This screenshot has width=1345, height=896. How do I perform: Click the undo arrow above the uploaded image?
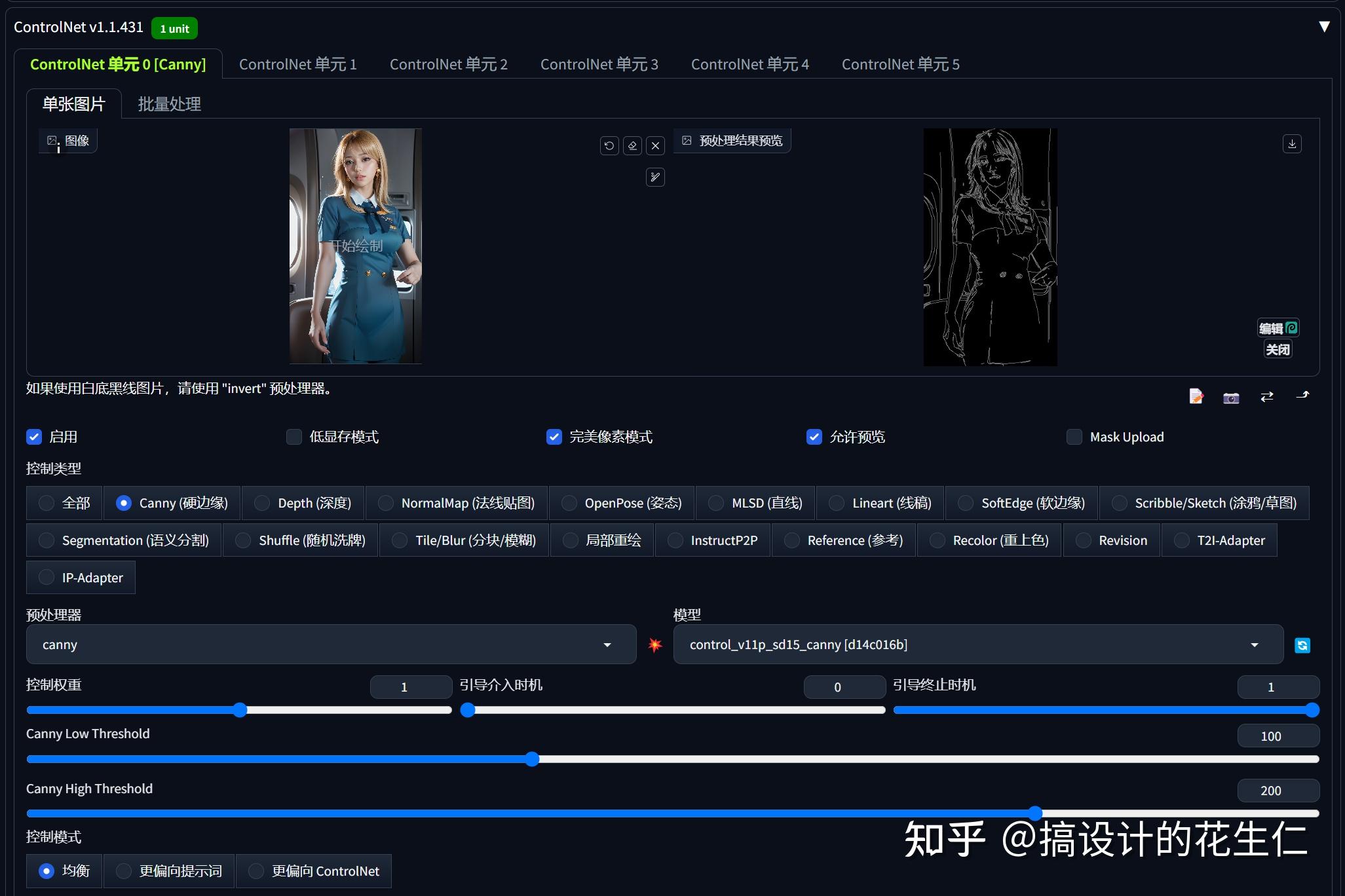[609, 145]
